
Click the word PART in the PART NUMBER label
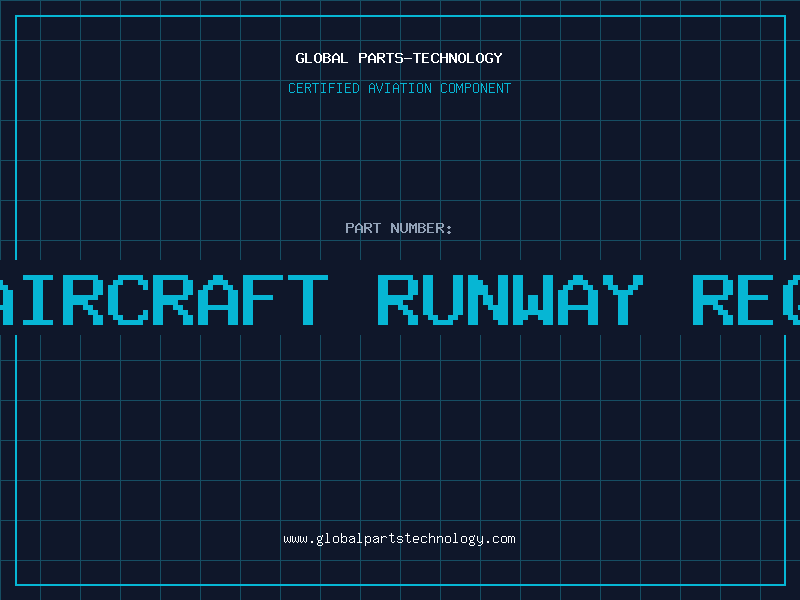[x=363, y=228]
